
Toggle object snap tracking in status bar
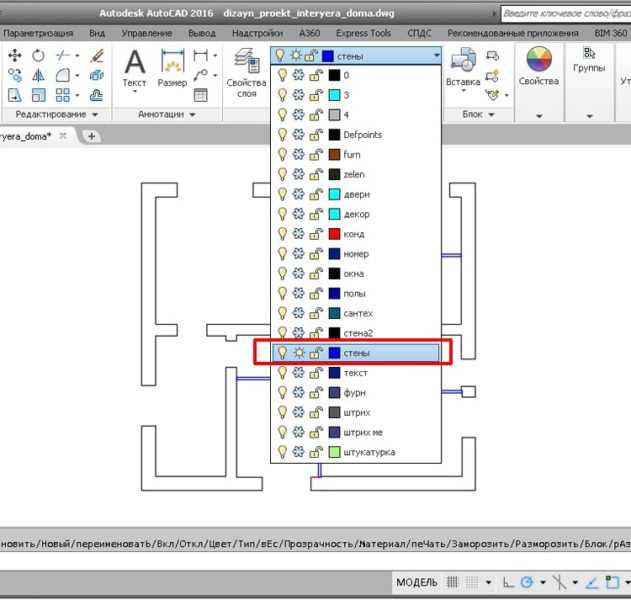592,582
